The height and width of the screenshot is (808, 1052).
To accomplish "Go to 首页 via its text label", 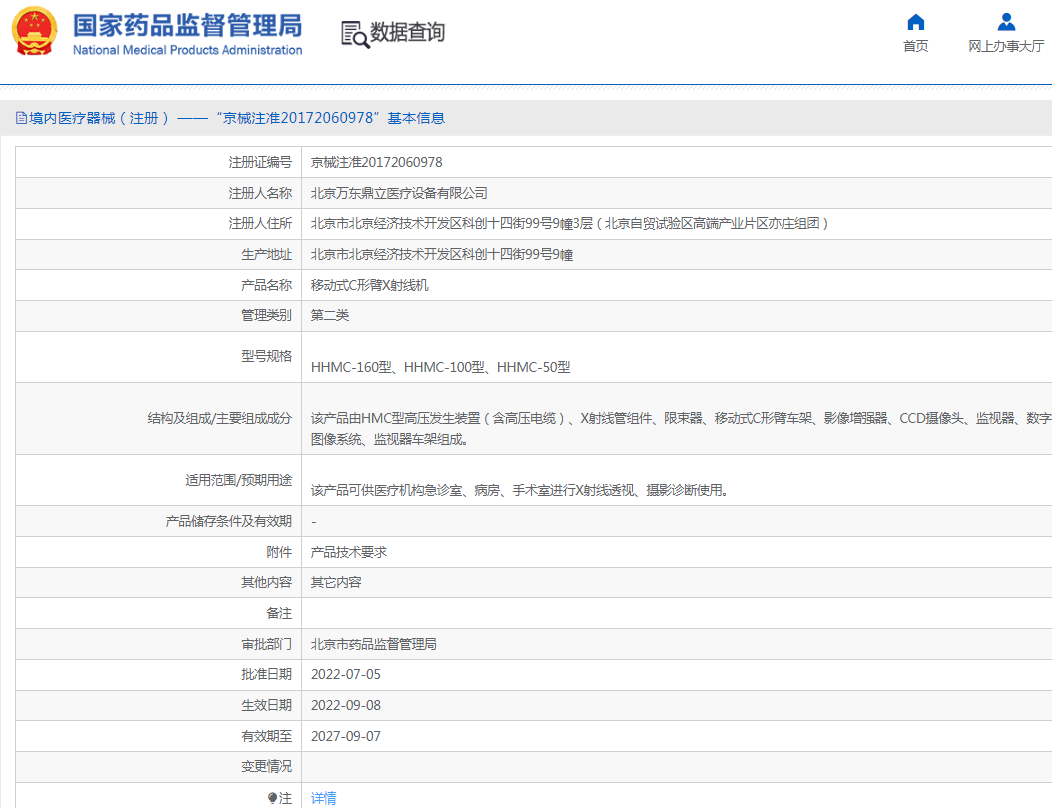I will (915, 47).
